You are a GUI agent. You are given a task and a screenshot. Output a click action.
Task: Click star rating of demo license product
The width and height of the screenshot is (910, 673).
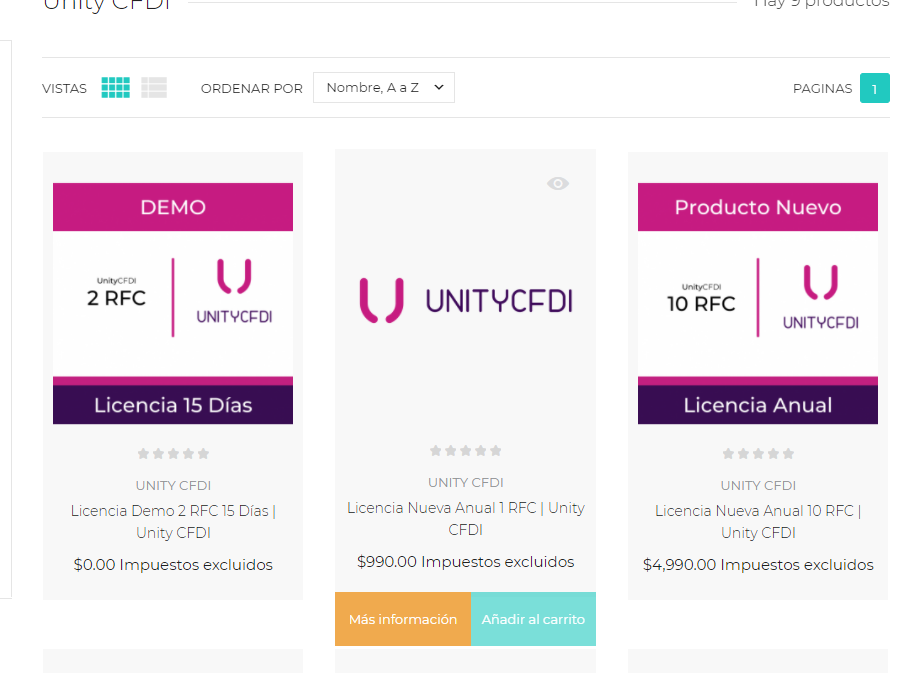click(x=173, y=454)
